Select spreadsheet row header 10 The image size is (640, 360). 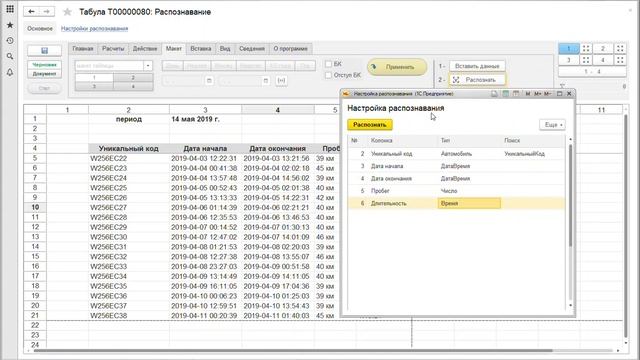35,207
